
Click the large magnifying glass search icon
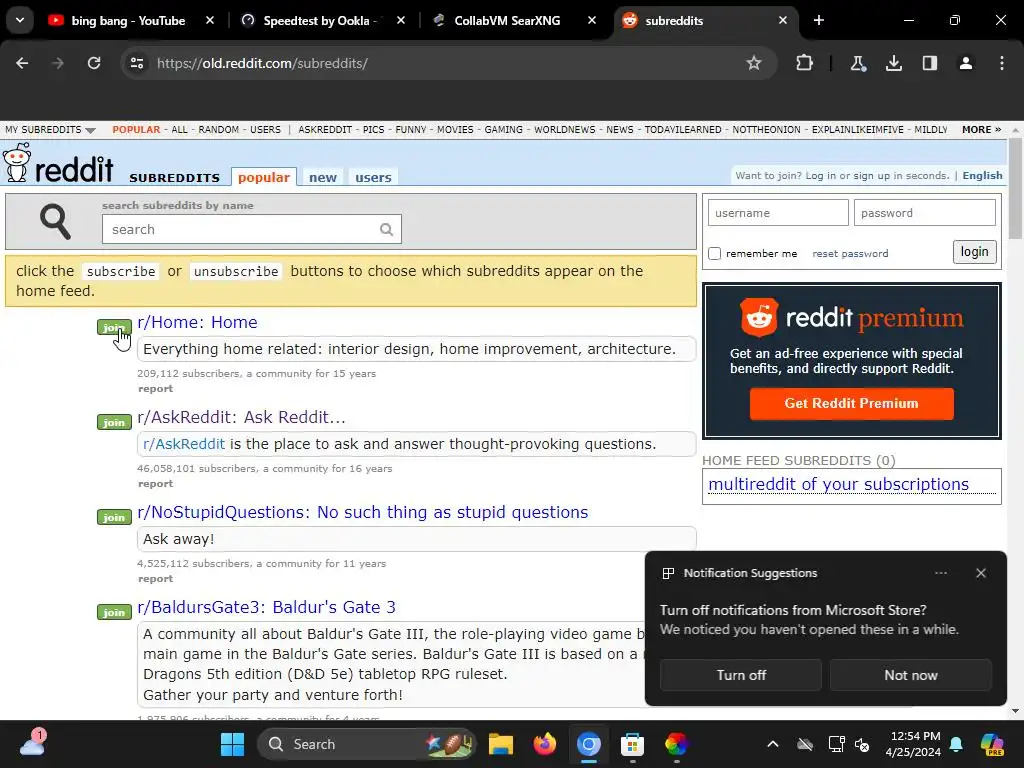tap(55, 222)
